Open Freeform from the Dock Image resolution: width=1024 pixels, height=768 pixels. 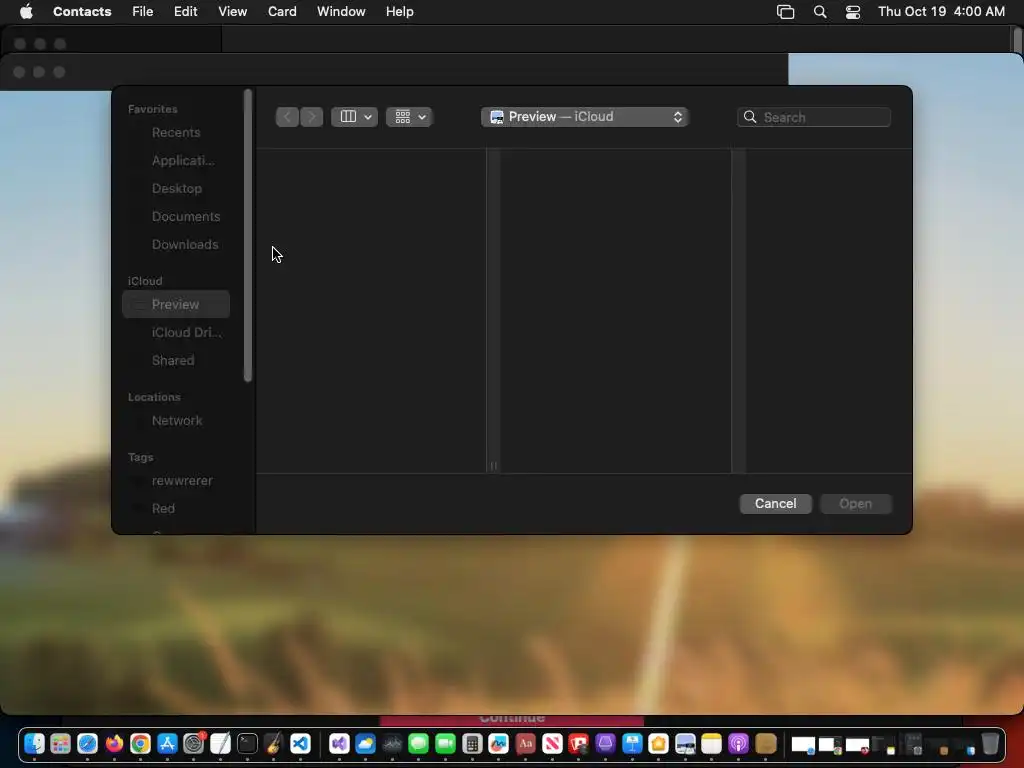499,744
